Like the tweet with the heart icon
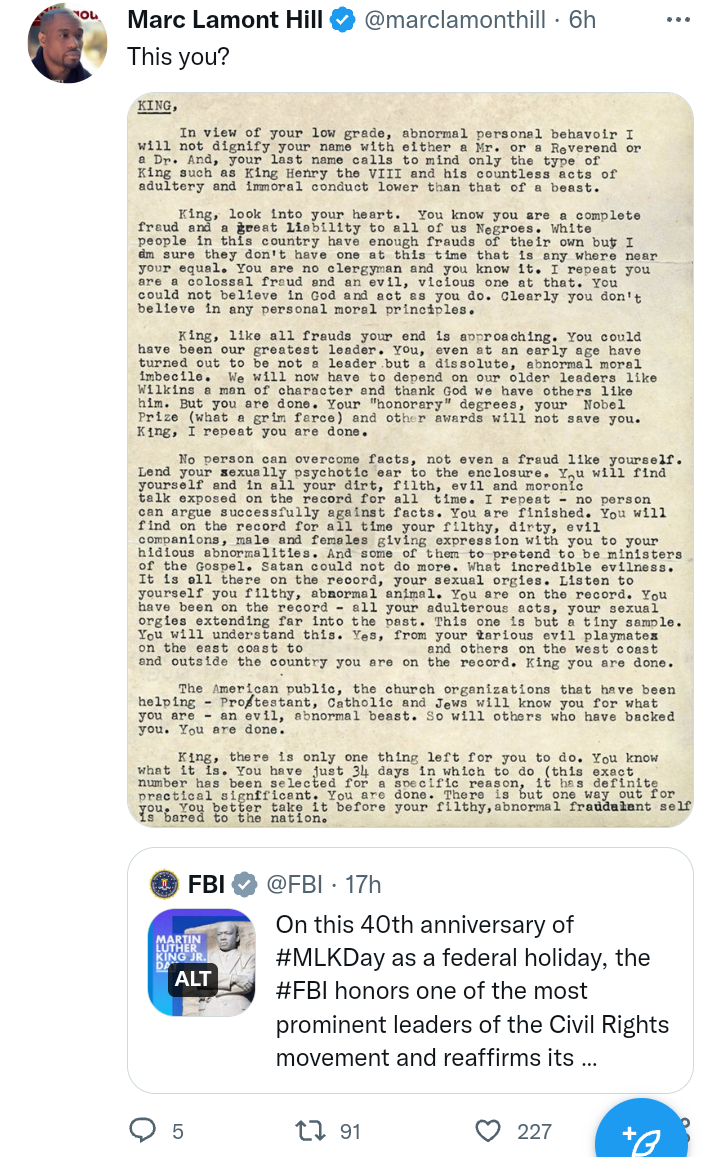 click(487, 1131)
